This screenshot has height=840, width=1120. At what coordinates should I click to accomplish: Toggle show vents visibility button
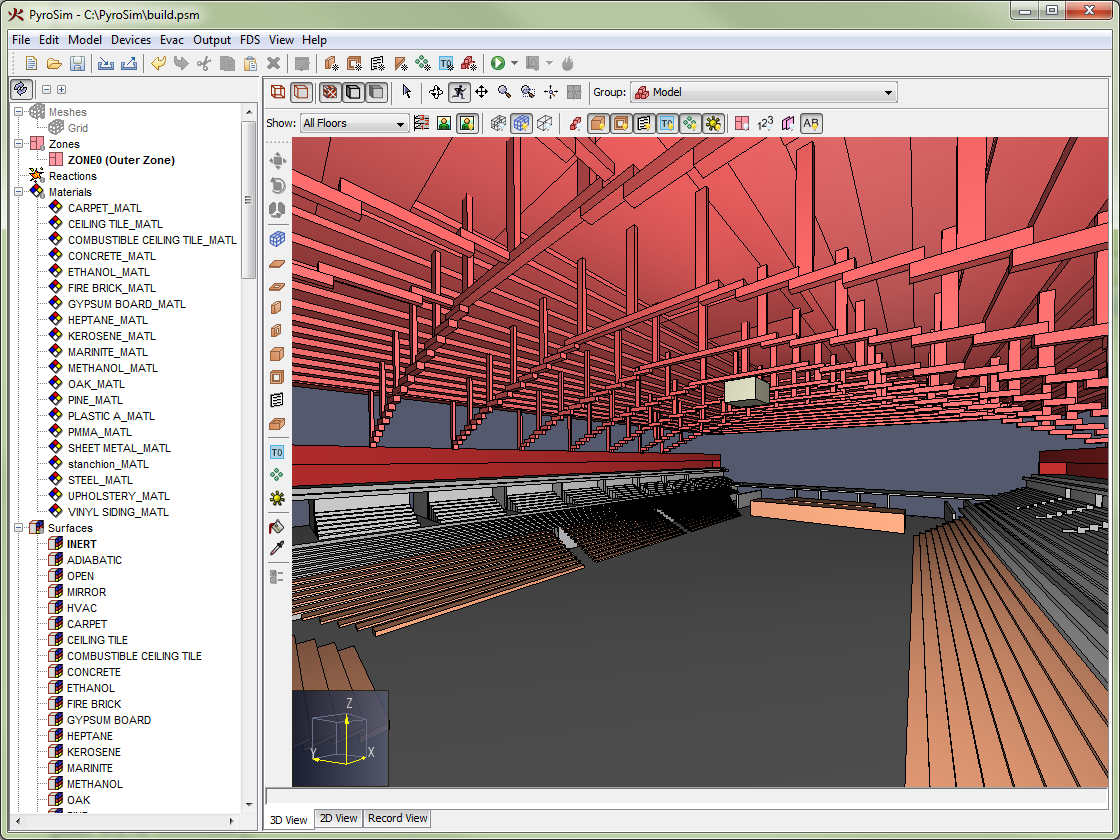coord(644,123)
